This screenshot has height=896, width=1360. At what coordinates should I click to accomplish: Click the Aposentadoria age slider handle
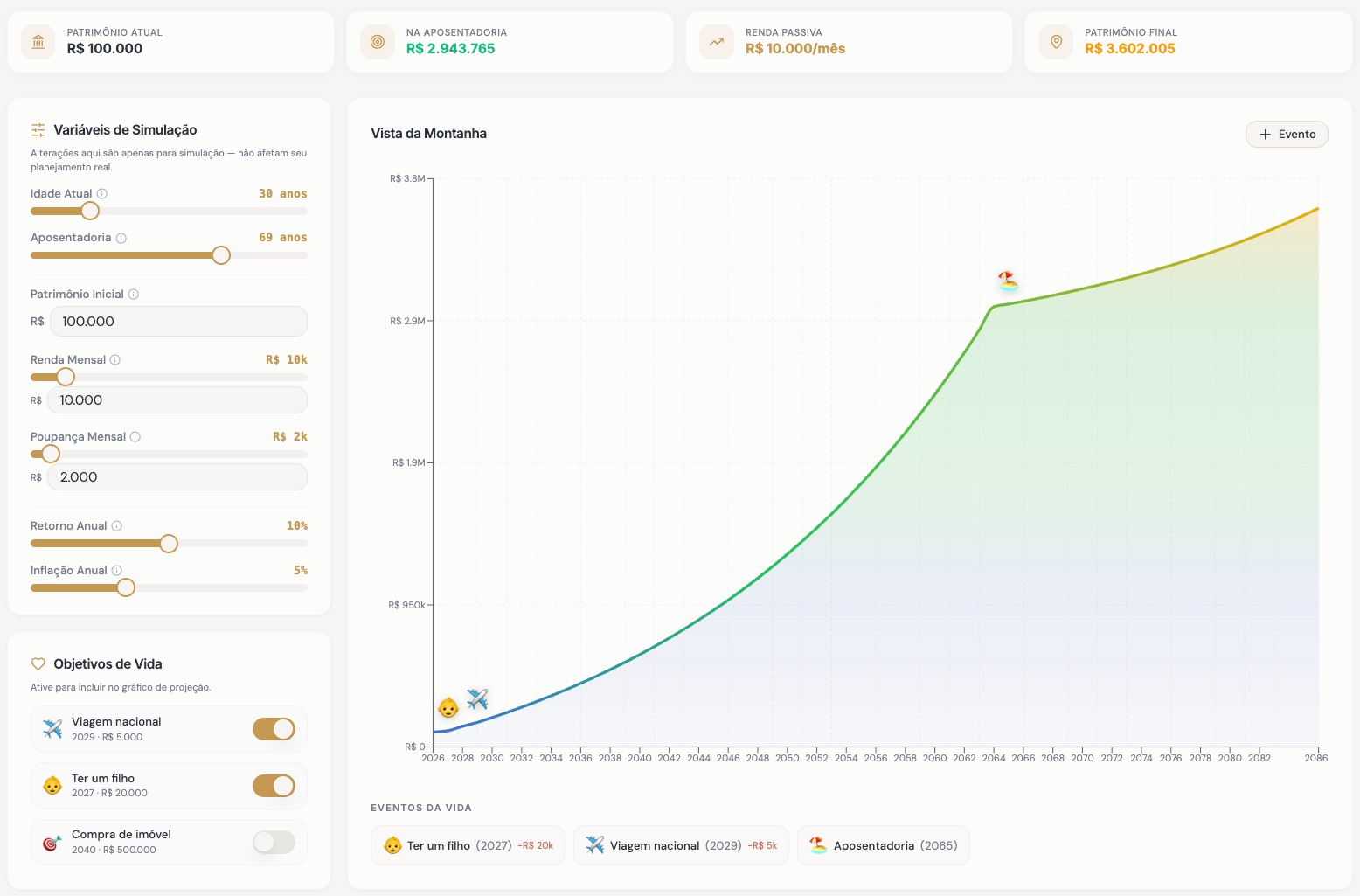tap(221, 255)
